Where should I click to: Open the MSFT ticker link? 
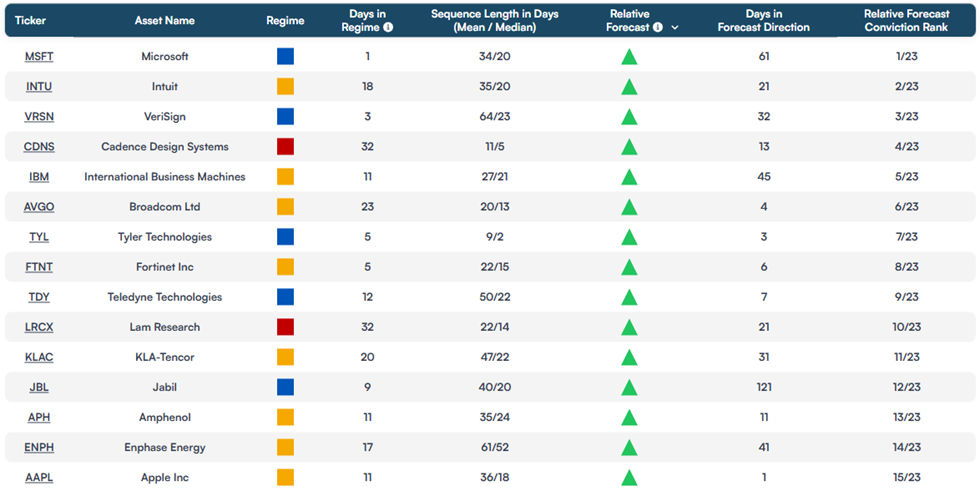pos(39,56)
